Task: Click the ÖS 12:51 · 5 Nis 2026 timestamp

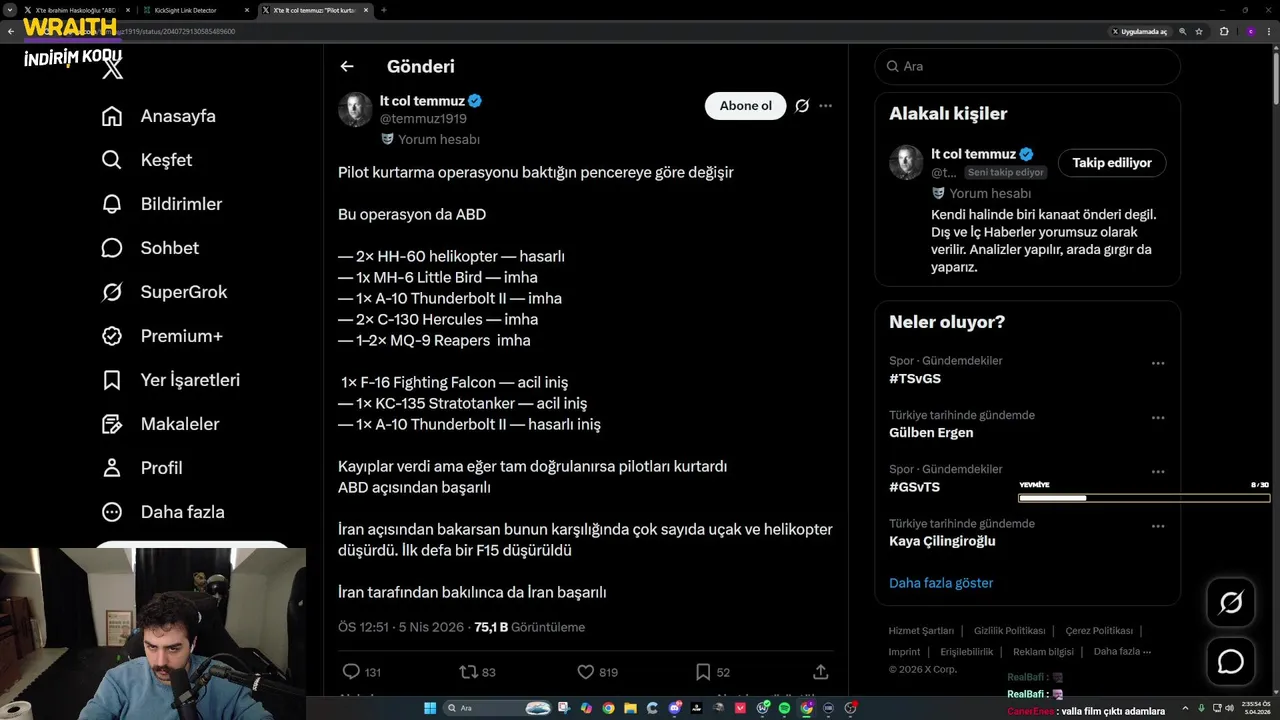Action: (400, 627)
